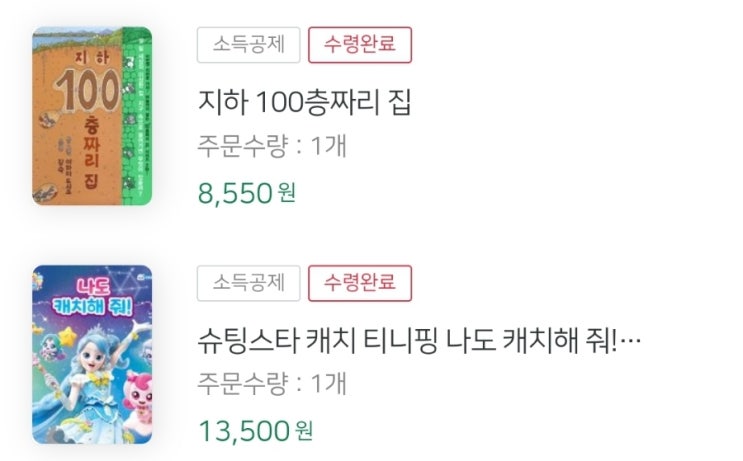The width and height of the screenshot is (743, 461).
Task: Click the ellipsis ending the 티니핑 title
Action: (x=630, y=341)
